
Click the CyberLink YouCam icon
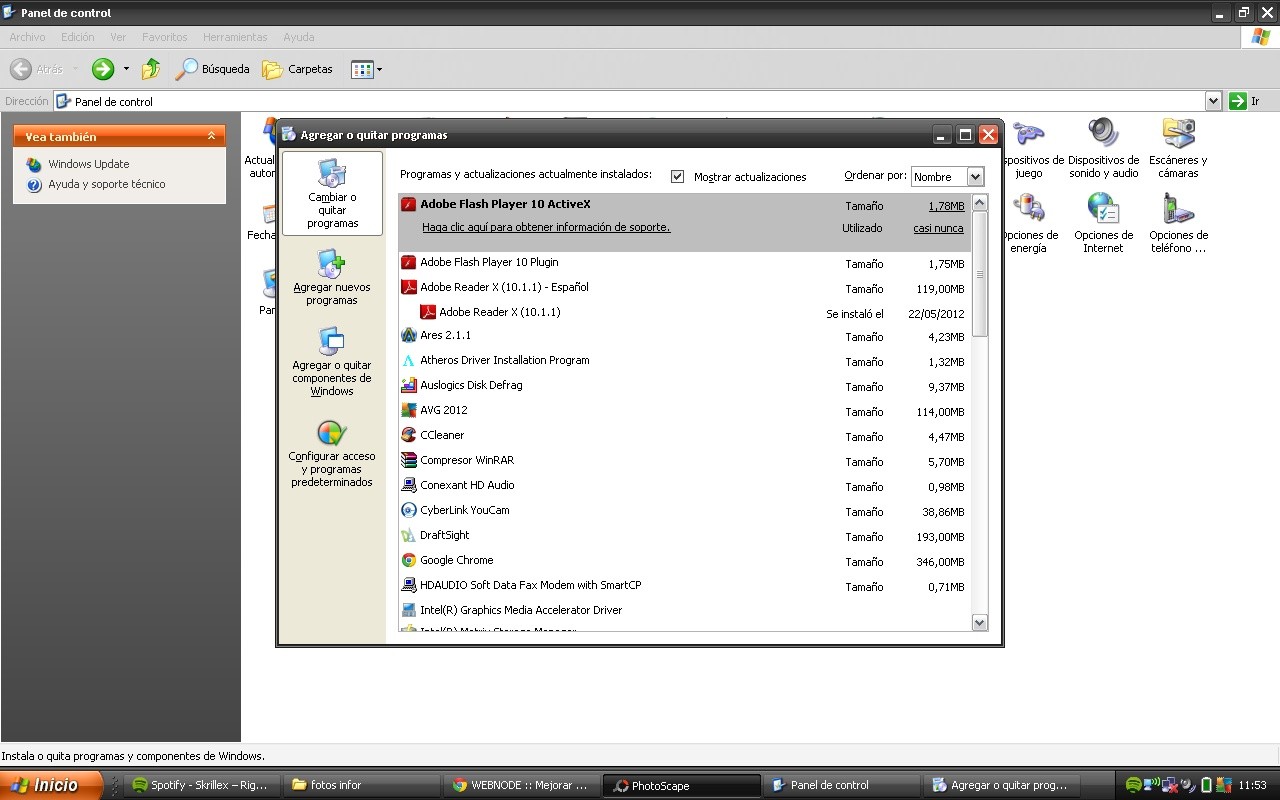coord(408,510)
